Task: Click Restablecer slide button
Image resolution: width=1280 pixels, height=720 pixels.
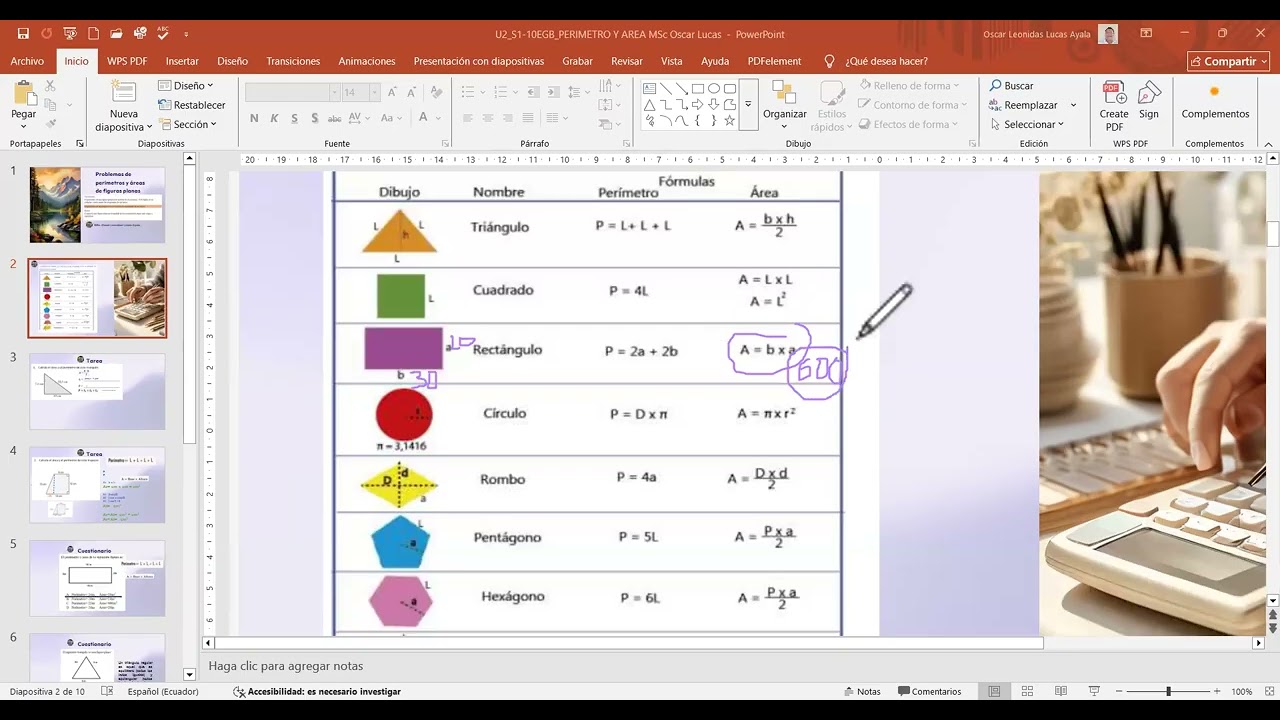Action: (x=191, y=105)
